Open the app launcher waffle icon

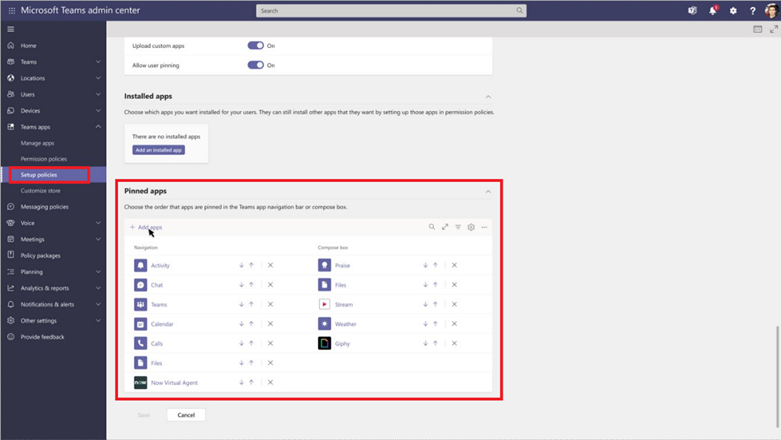(x=12, y=10)
